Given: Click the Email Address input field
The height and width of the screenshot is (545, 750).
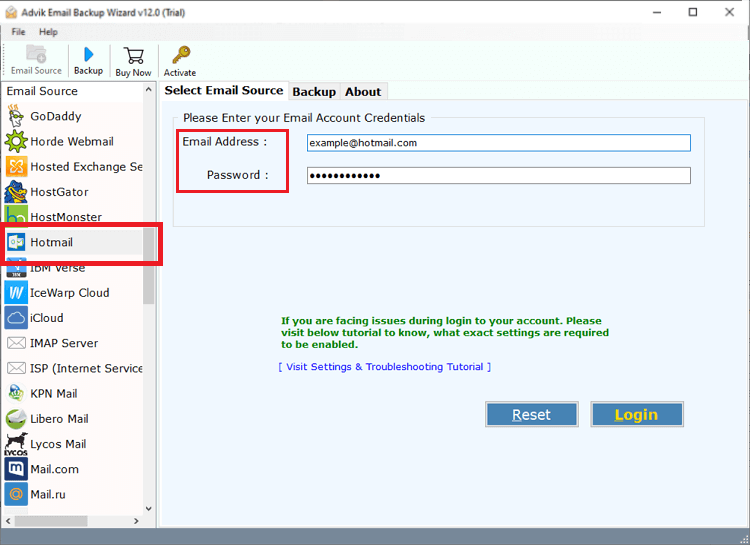Looking at the screenshot, I should coord(498,143).
